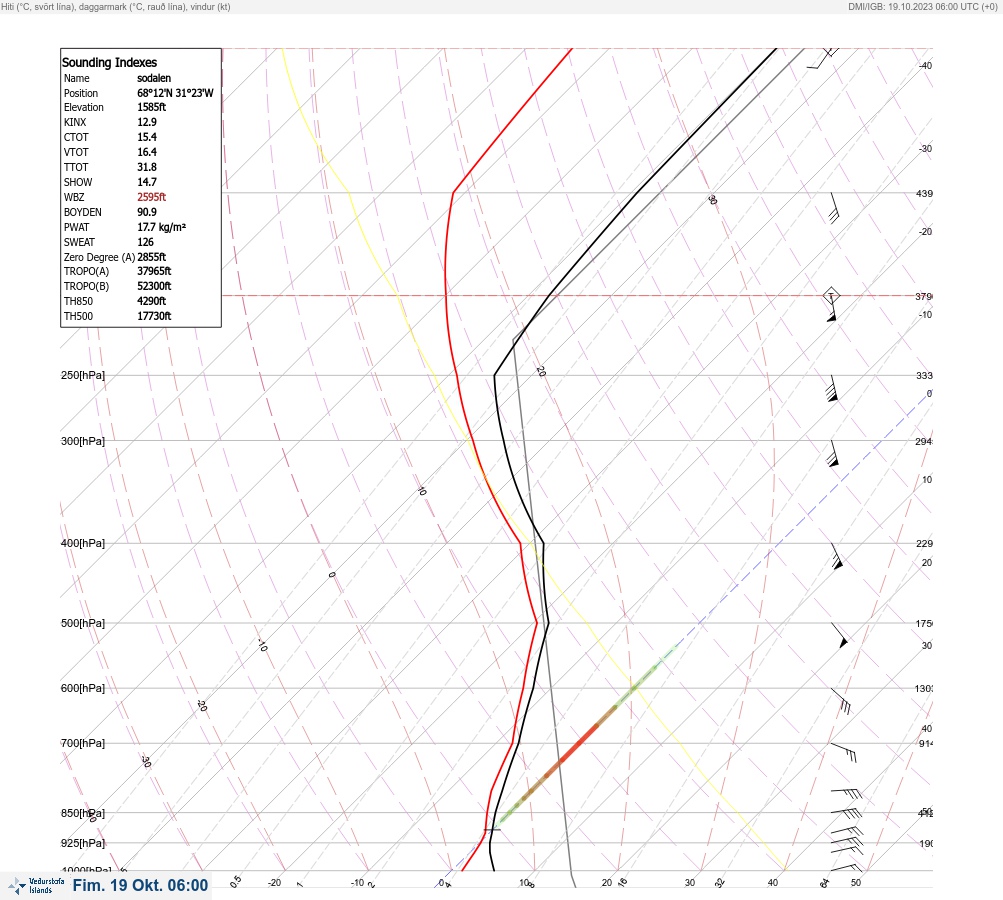
Task: Click the position value 68°12'N 31°23'W
Action: (175, 93)
